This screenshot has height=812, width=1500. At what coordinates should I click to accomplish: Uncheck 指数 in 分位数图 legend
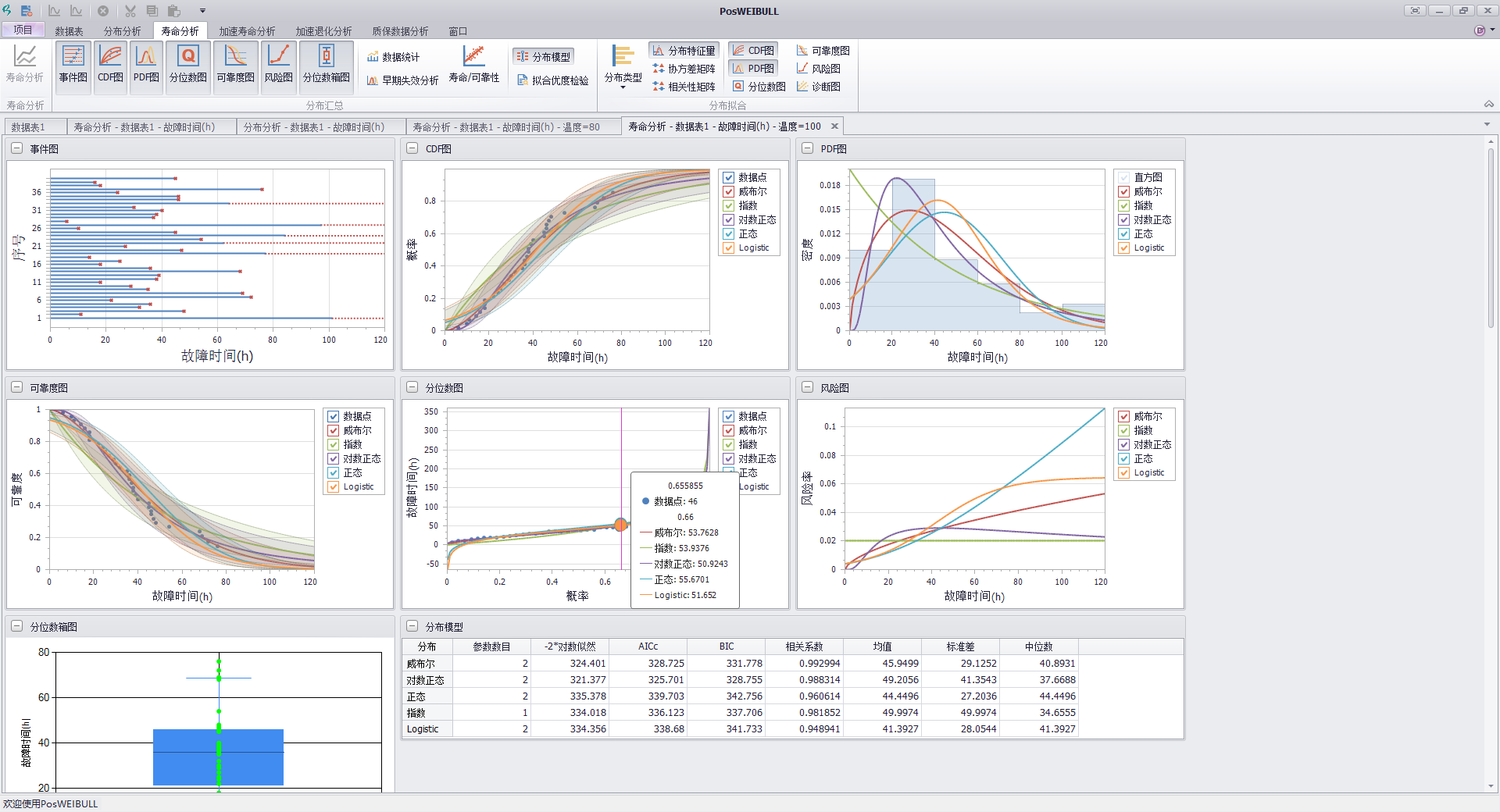point(728,445)
